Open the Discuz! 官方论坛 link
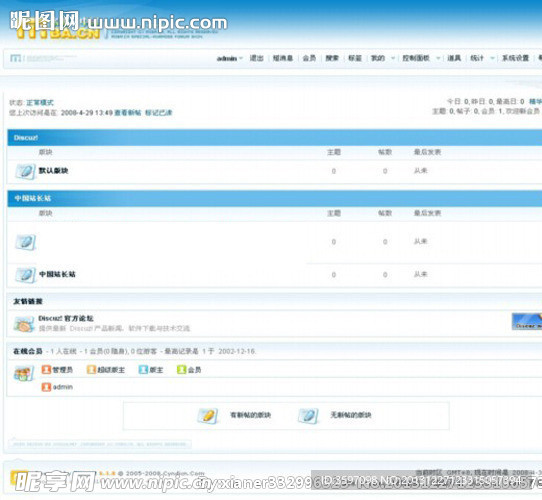Viewport: 542px width, 500px height. (x=66, y=318)
